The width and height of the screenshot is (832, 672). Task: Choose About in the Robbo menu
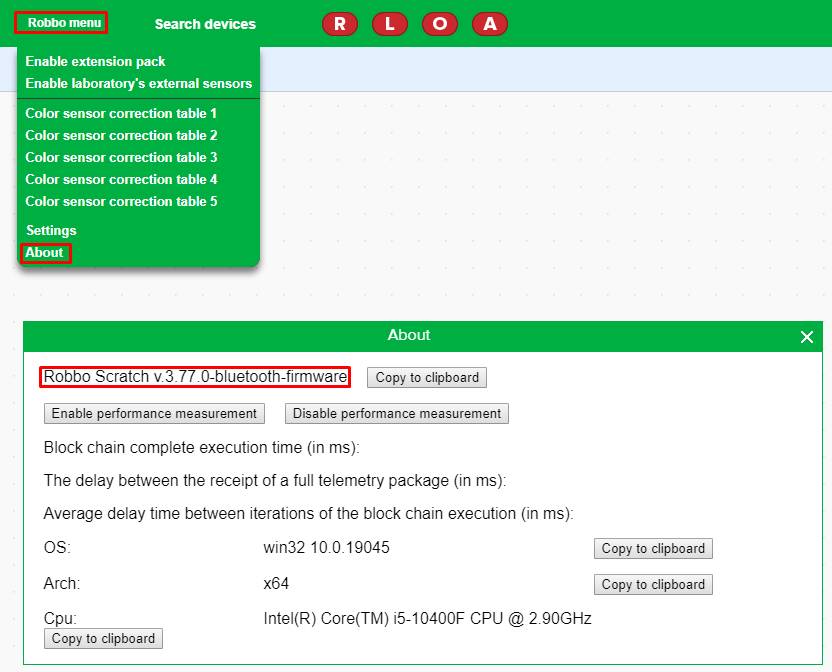(44, 253)
